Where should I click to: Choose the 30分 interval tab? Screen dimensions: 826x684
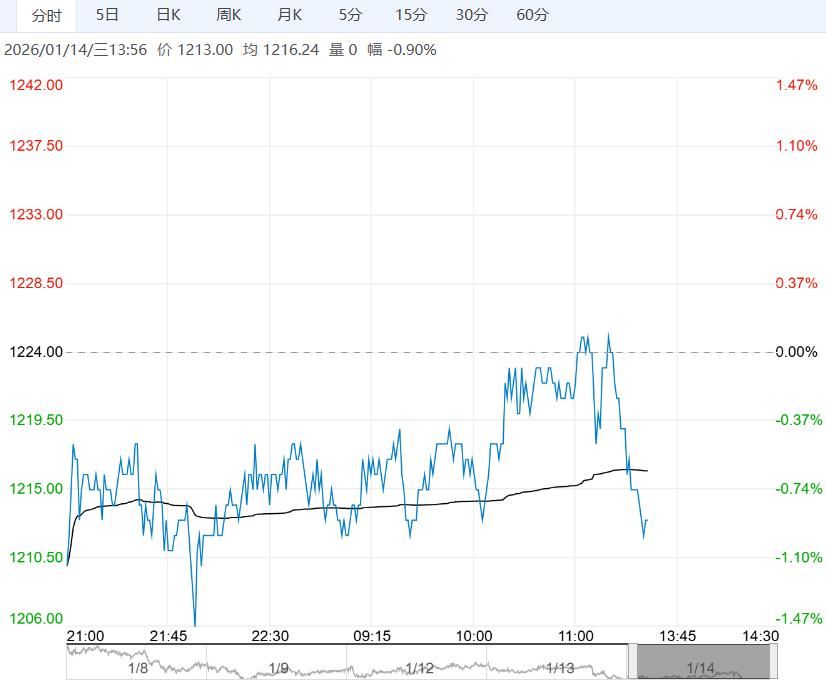coord(471,15)
